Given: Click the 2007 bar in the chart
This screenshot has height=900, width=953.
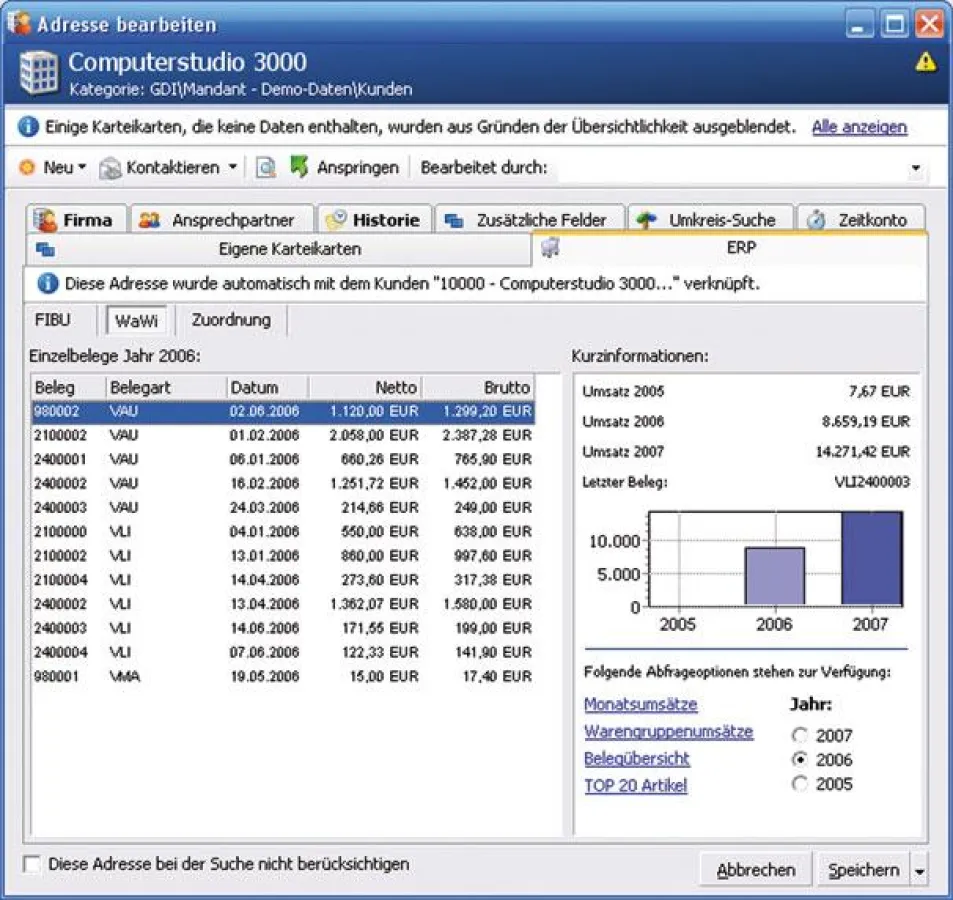Looking at the screenshot, I should pyautogui.click(x=872, y=558).
